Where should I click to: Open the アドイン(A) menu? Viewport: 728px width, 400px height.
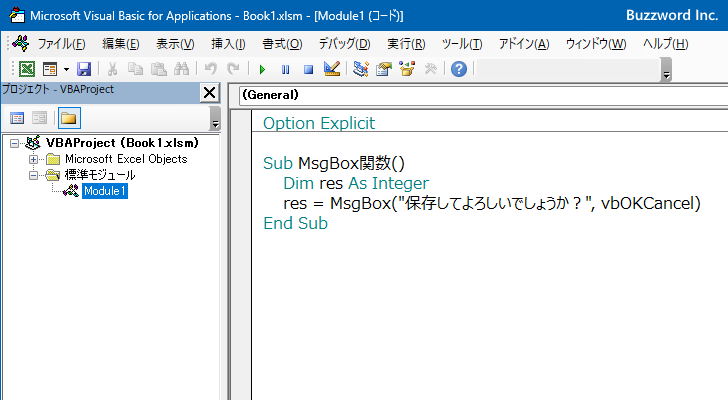(x=524, y=44)
